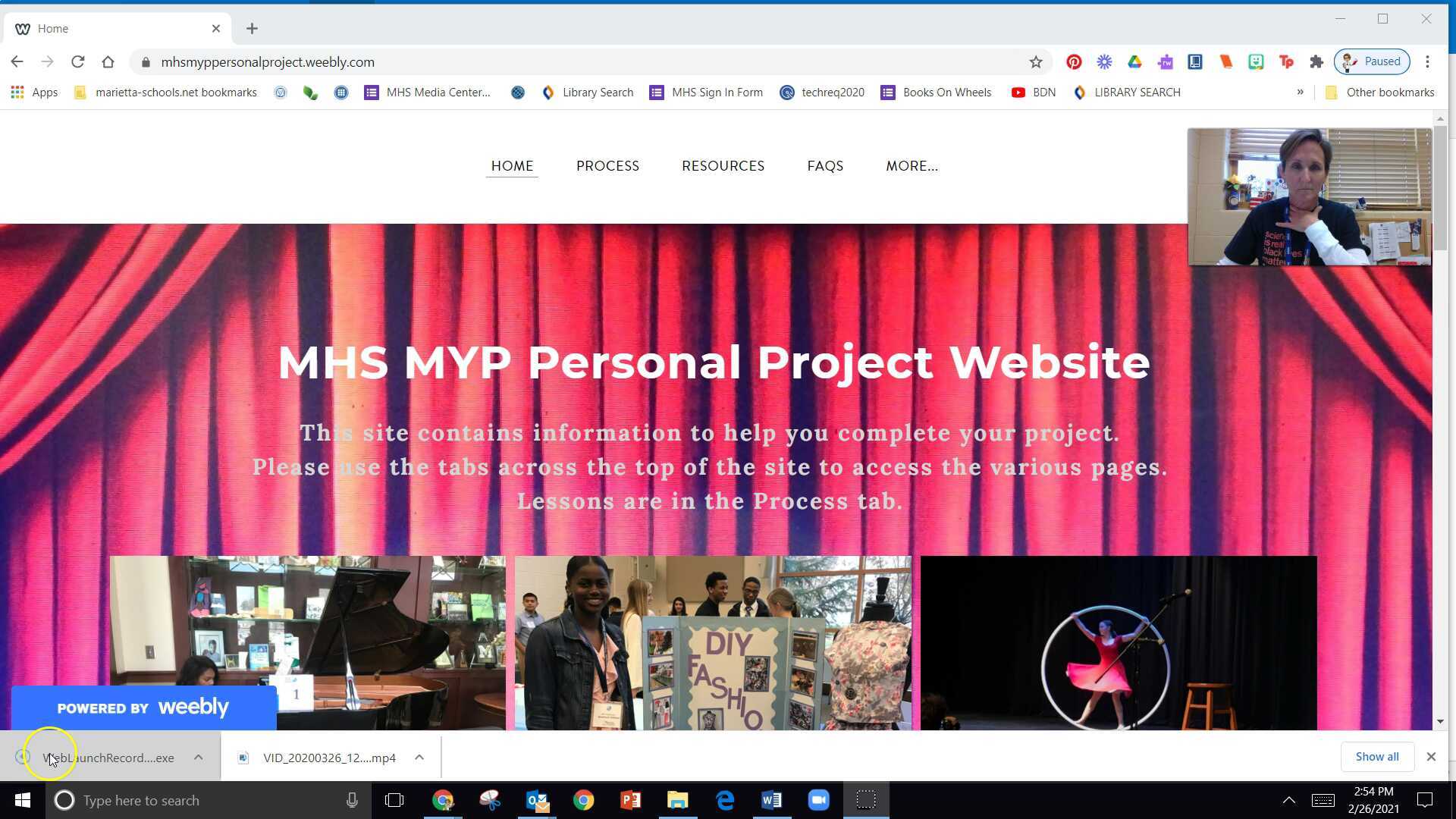
Task: Open Microsoft Word from the taskbar
Action: [x=772, y=799]
